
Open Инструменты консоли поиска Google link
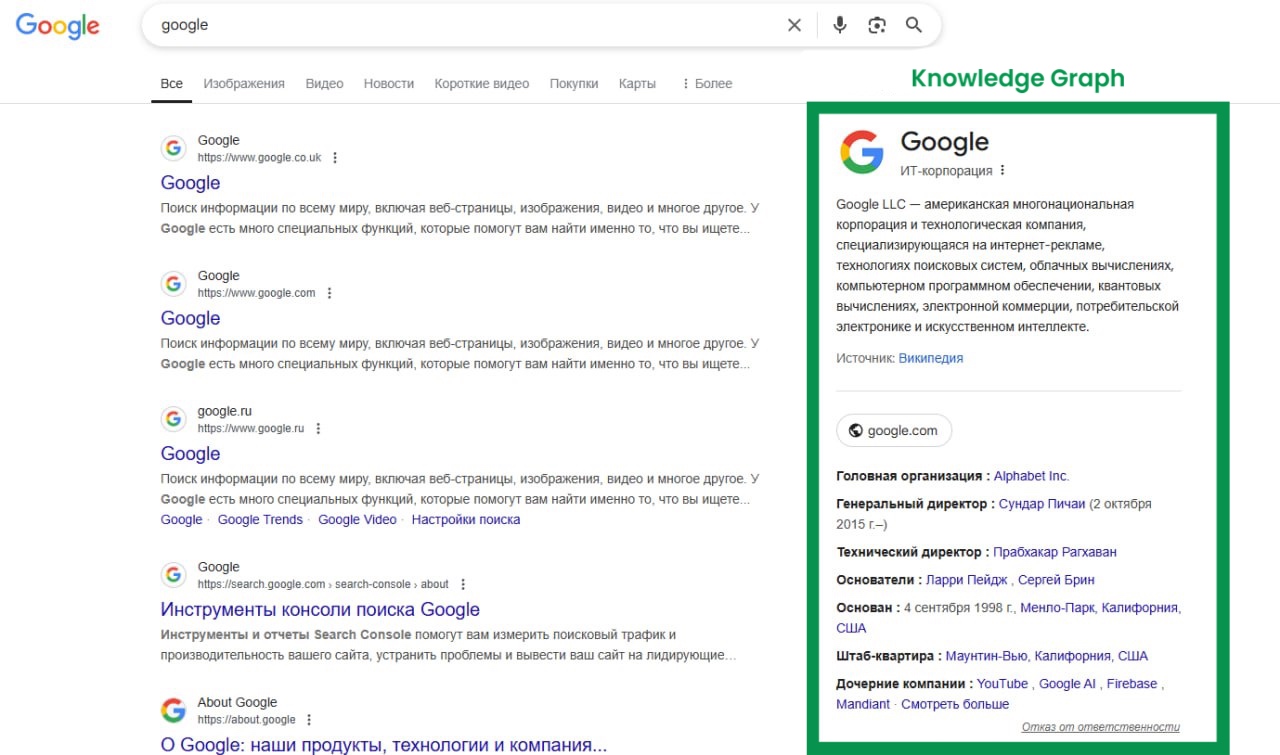click(320, 609)
